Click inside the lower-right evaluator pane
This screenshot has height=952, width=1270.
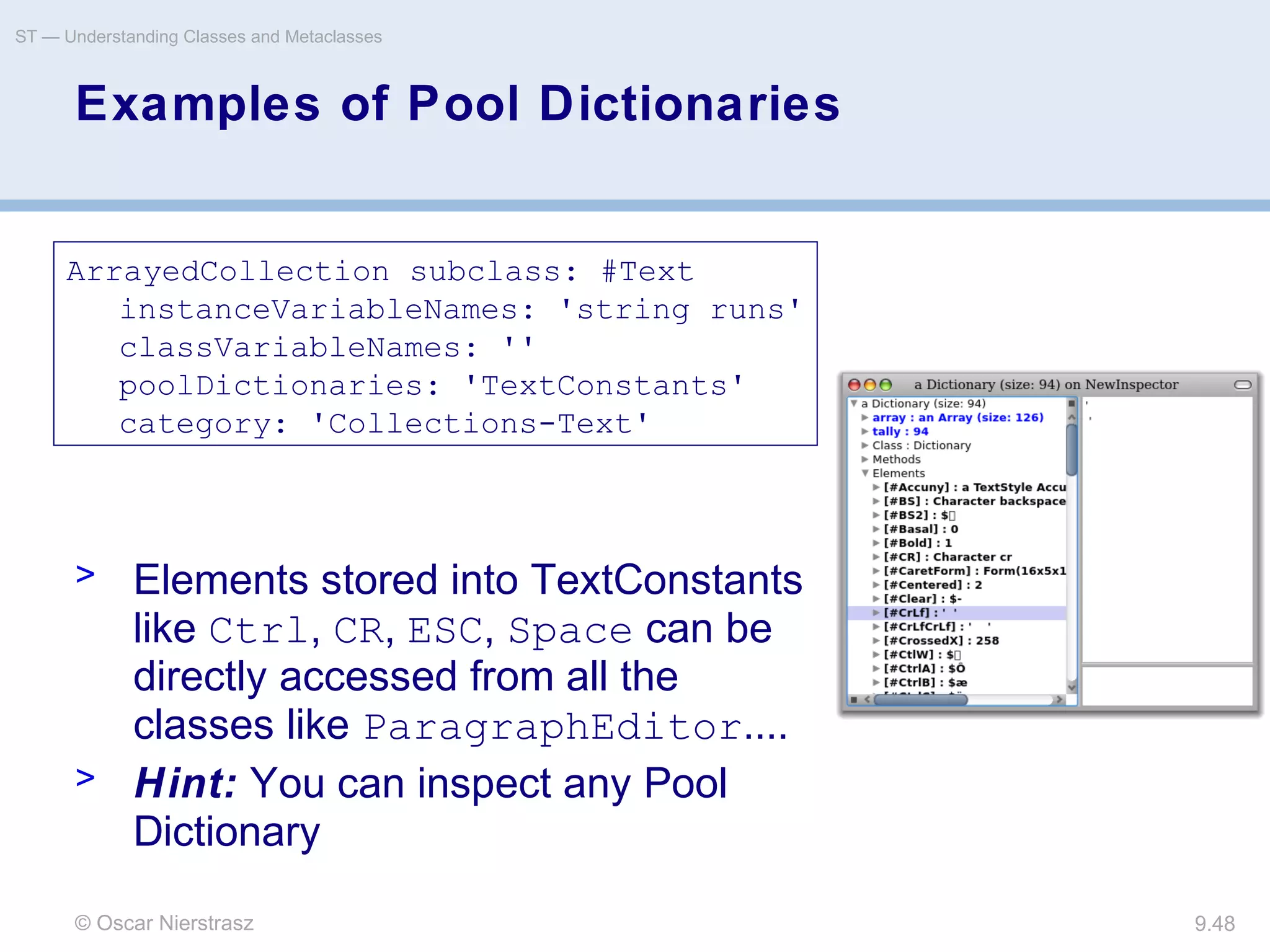[1167, 686]
